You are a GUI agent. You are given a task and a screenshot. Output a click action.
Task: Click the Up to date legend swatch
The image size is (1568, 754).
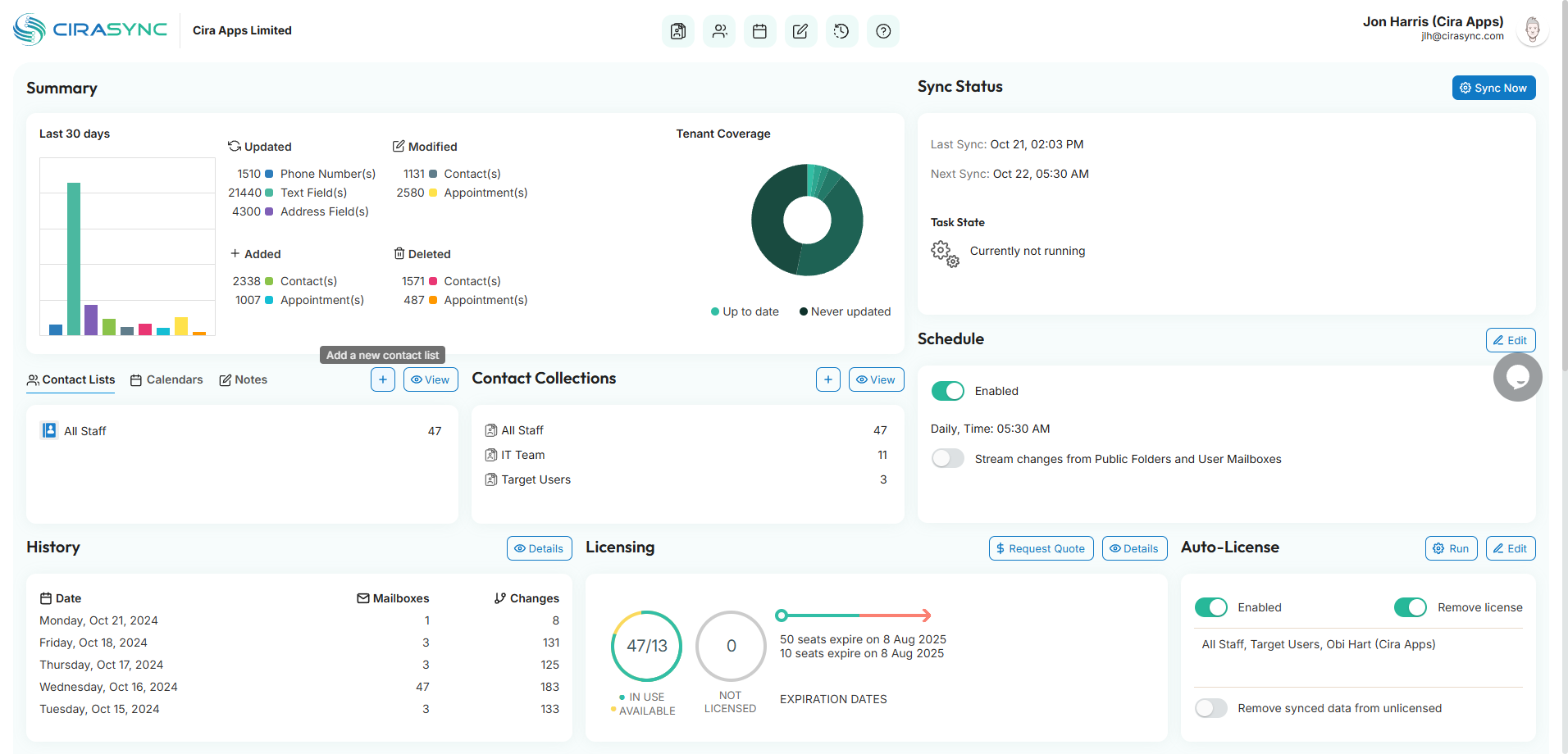coord(715,311)
